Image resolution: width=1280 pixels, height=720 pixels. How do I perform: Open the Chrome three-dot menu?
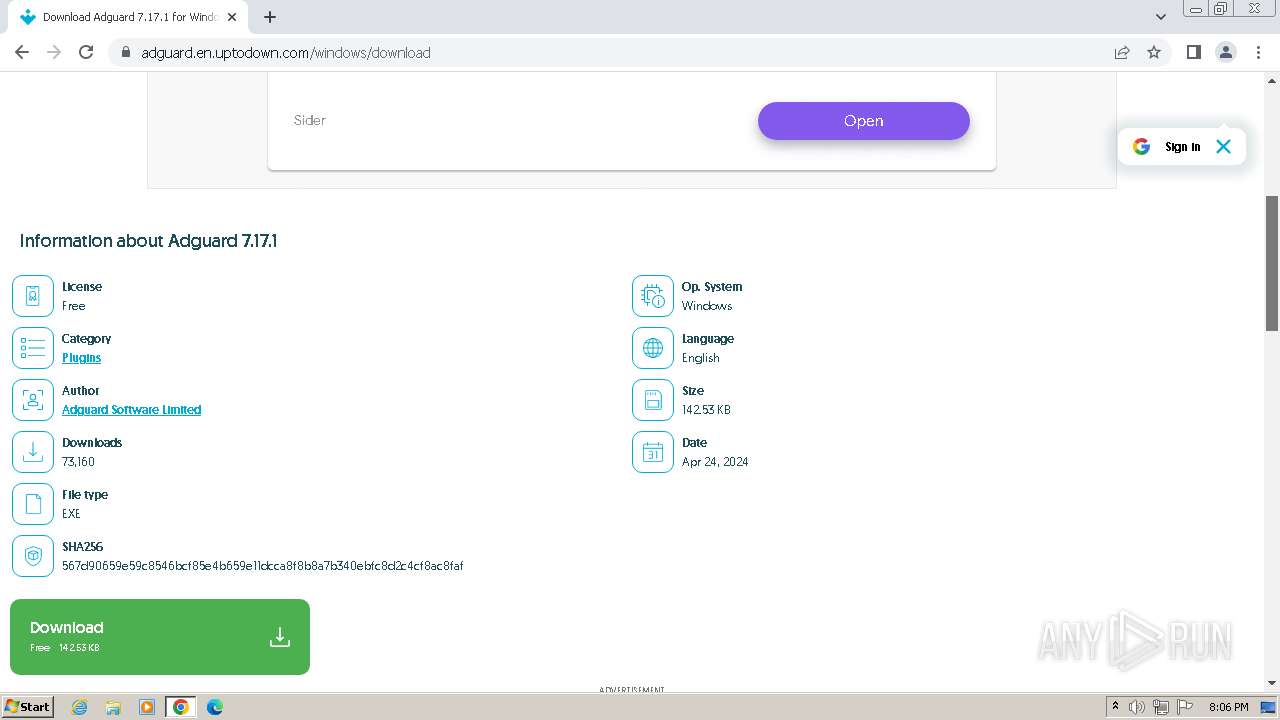click(1258, 52)
